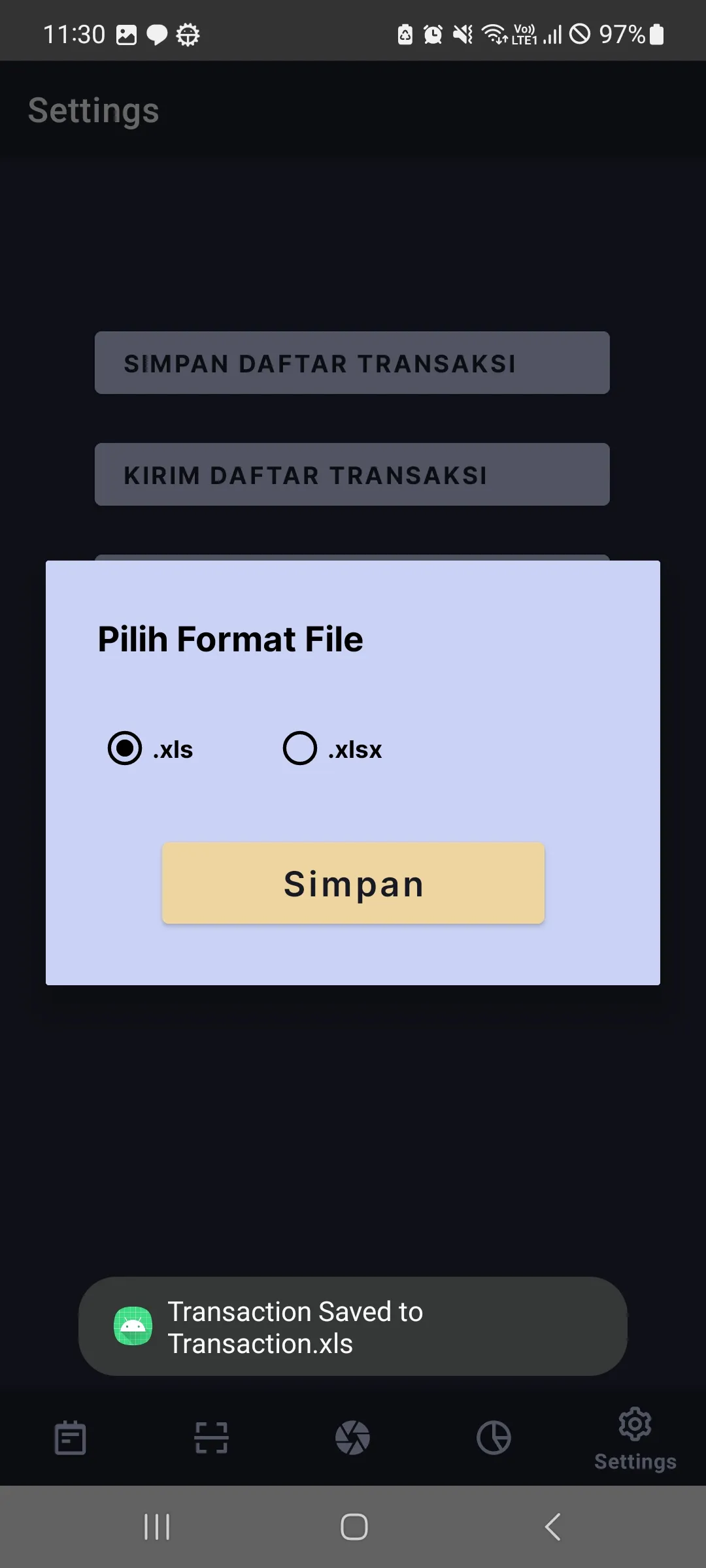Select the .xls radio button
Screen dimensions: 706x1568
tap(125, 748)
